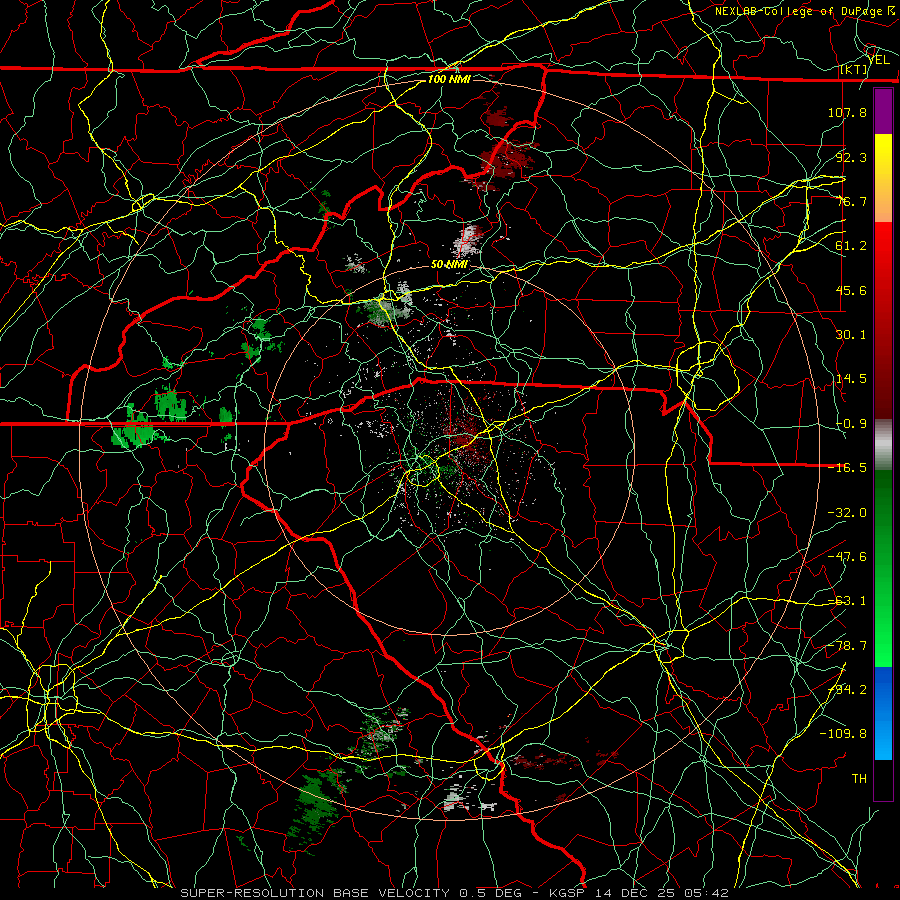Click the 30.1 legend value
Viewport: 900px width, 900px height.
tap(851, 335)
